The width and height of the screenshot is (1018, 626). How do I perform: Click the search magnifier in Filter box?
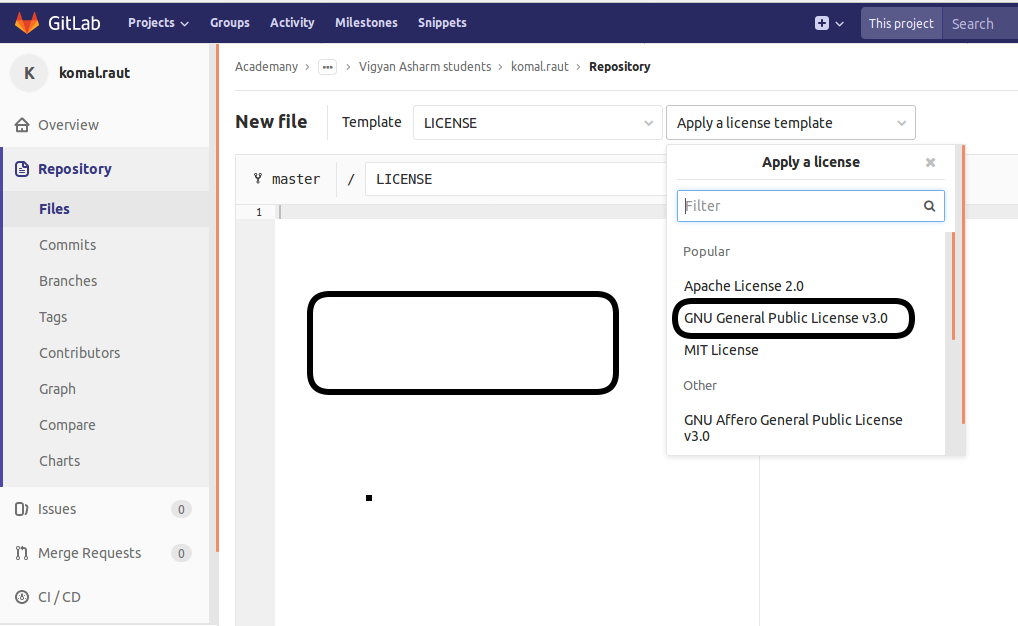(929, 206)
